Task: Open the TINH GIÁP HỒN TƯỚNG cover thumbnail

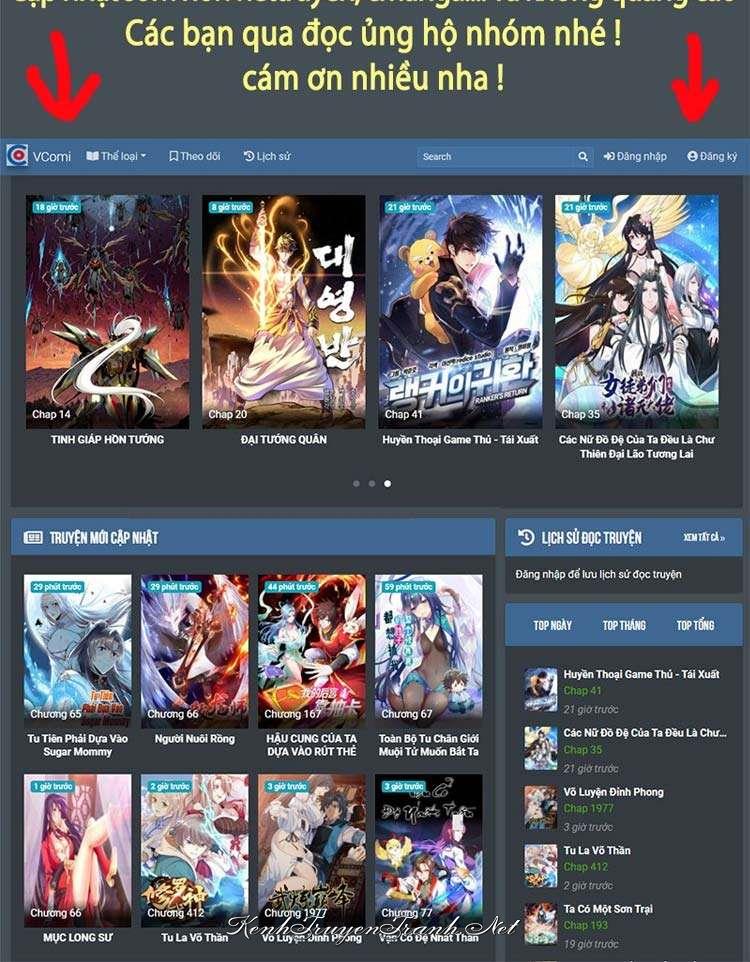Action: 107,311
